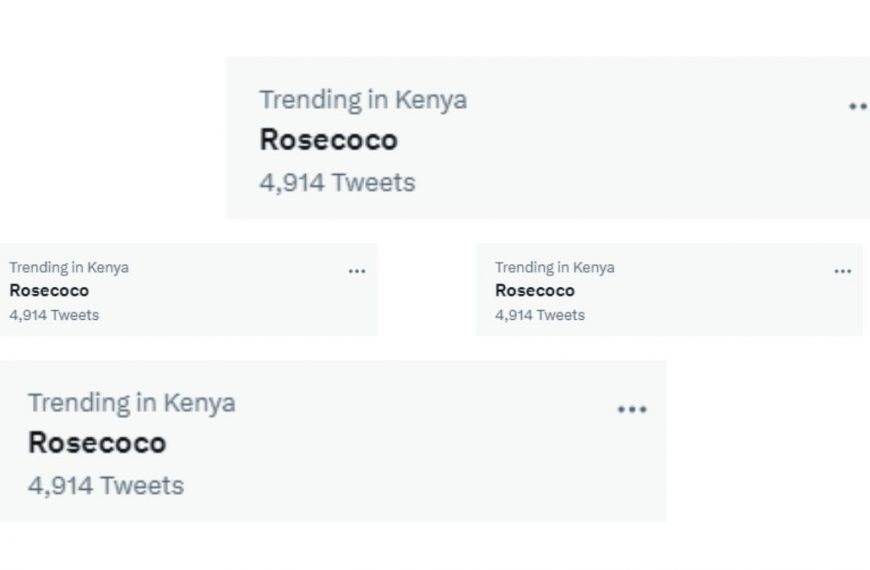This screenshot has height=570, width=870.
Task: Open the Rosecoco trend in the small right card
Action: [535, 291]
